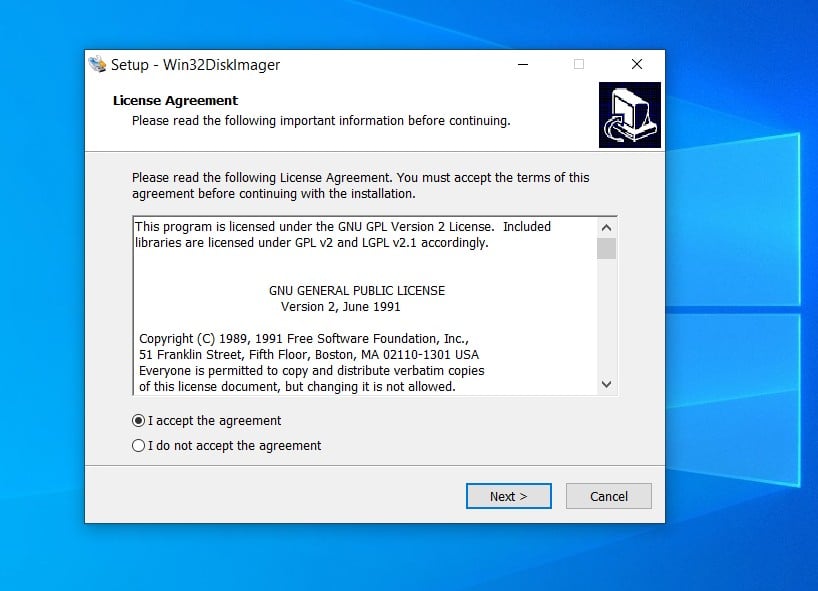Click 'This program is licensed under' line
818x591 pixels.
tap(343, 227)
